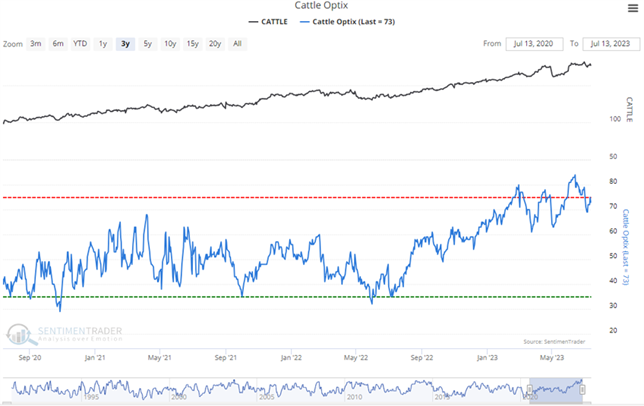Set zoom to 1y

click(103, 44)
